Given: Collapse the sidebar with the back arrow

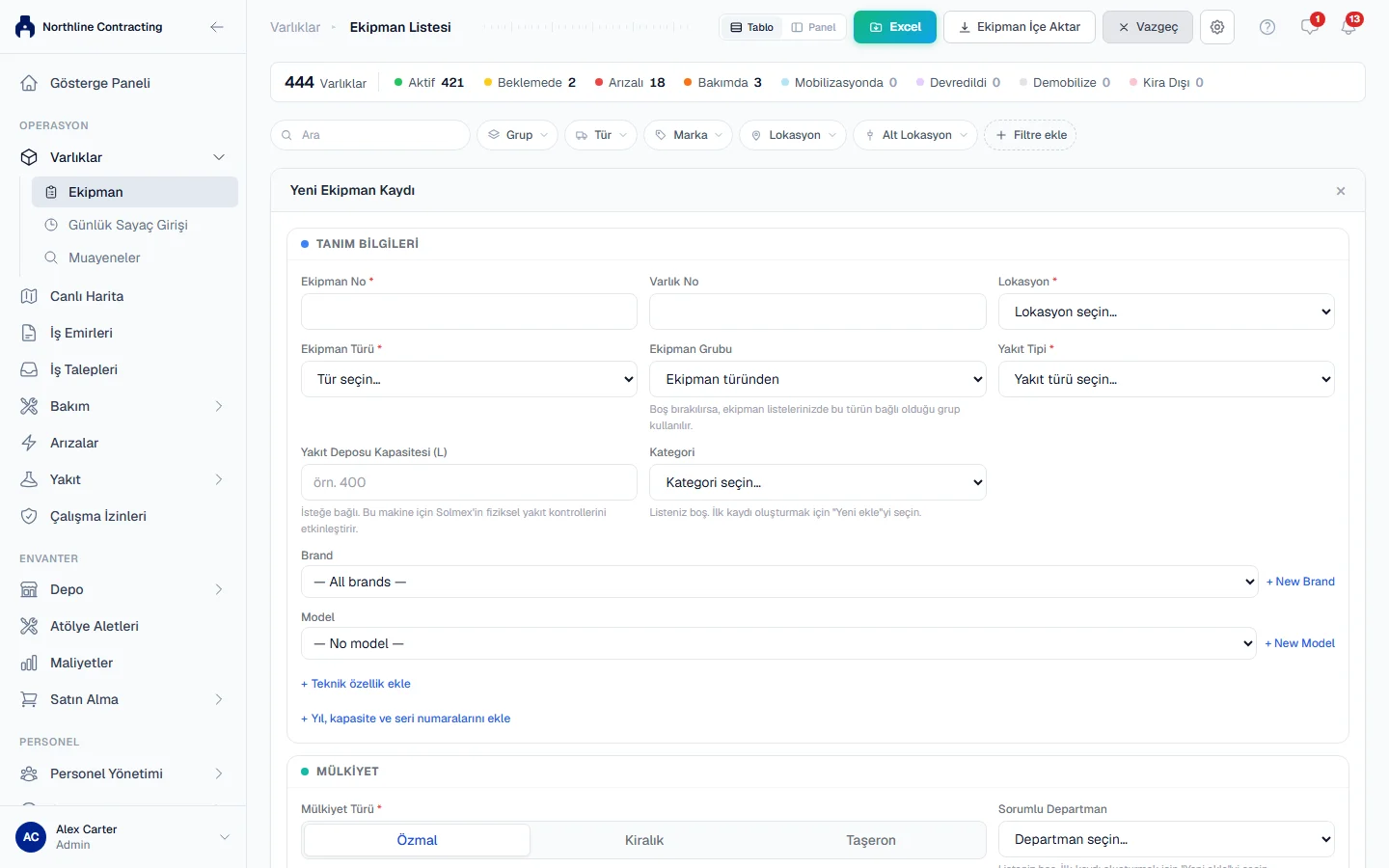Looking at the screenshot, I should (x=217, y=27).
